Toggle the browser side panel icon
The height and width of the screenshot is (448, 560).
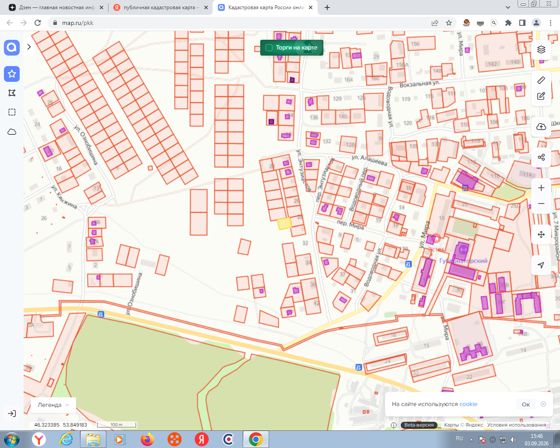click(522, 23)
